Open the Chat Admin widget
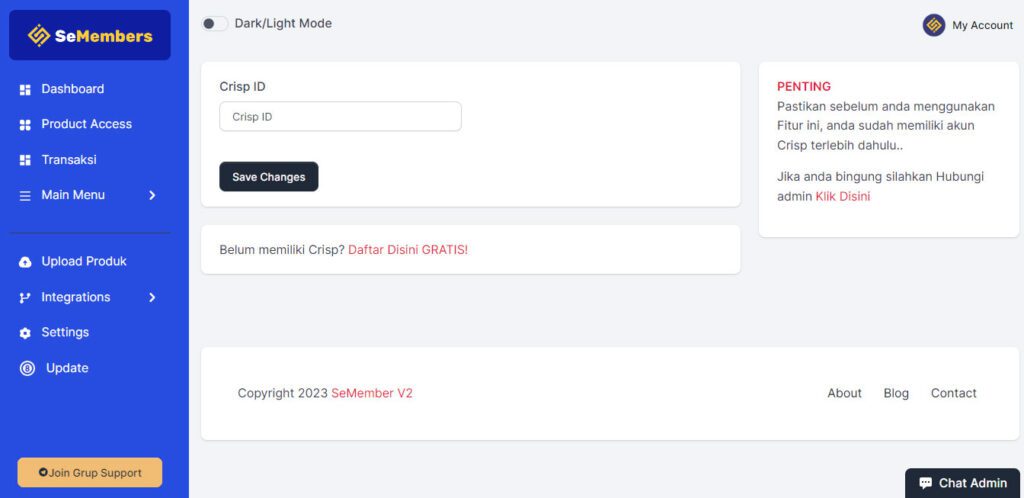Screen dimensions: 1024x498 (963, 483)
